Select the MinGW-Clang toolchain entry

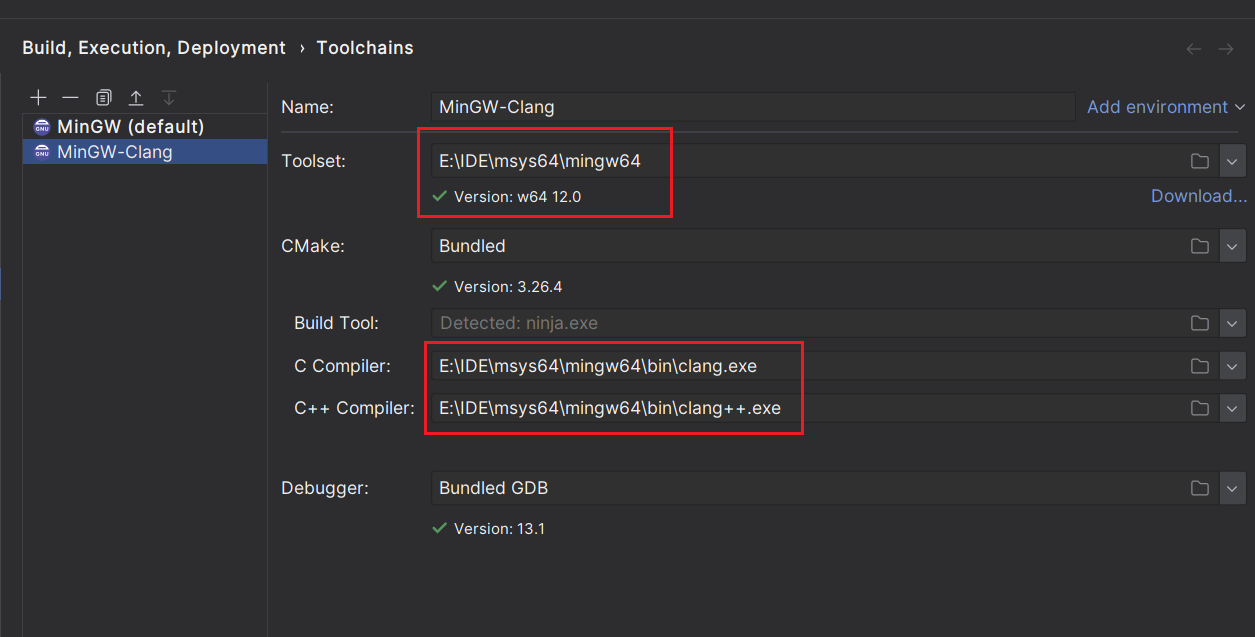(115, 152)
